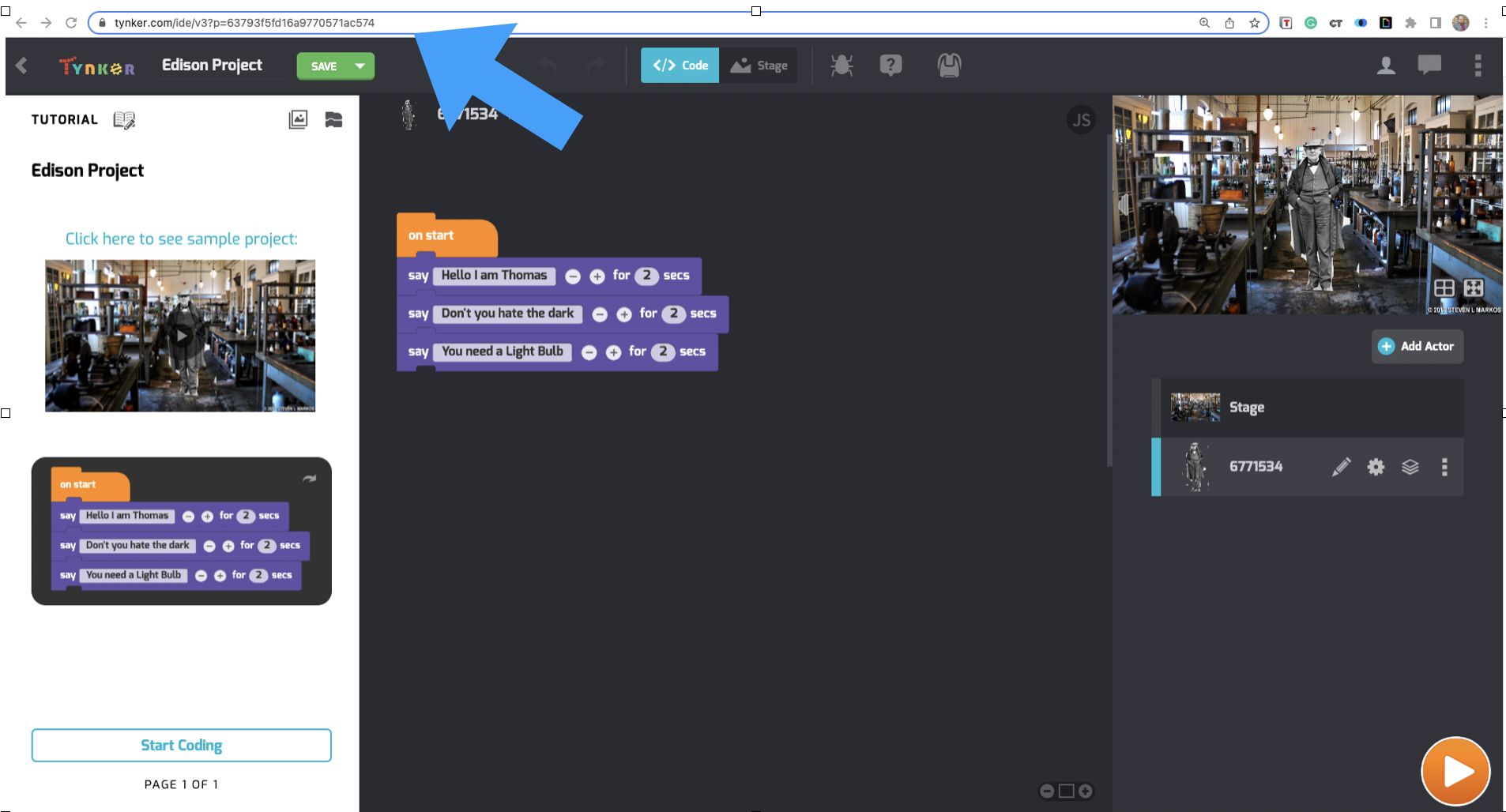Toggle JS view of the code
The width and height of the screenshot is (1506, 812).
point(1081,120)
